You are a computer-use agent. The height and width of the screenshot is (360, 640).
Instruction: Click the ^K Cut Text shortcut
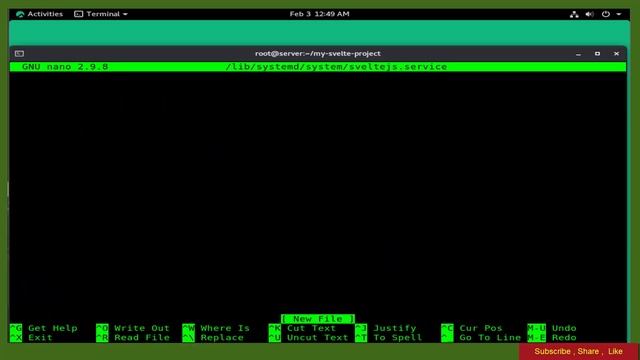(302, 328)
